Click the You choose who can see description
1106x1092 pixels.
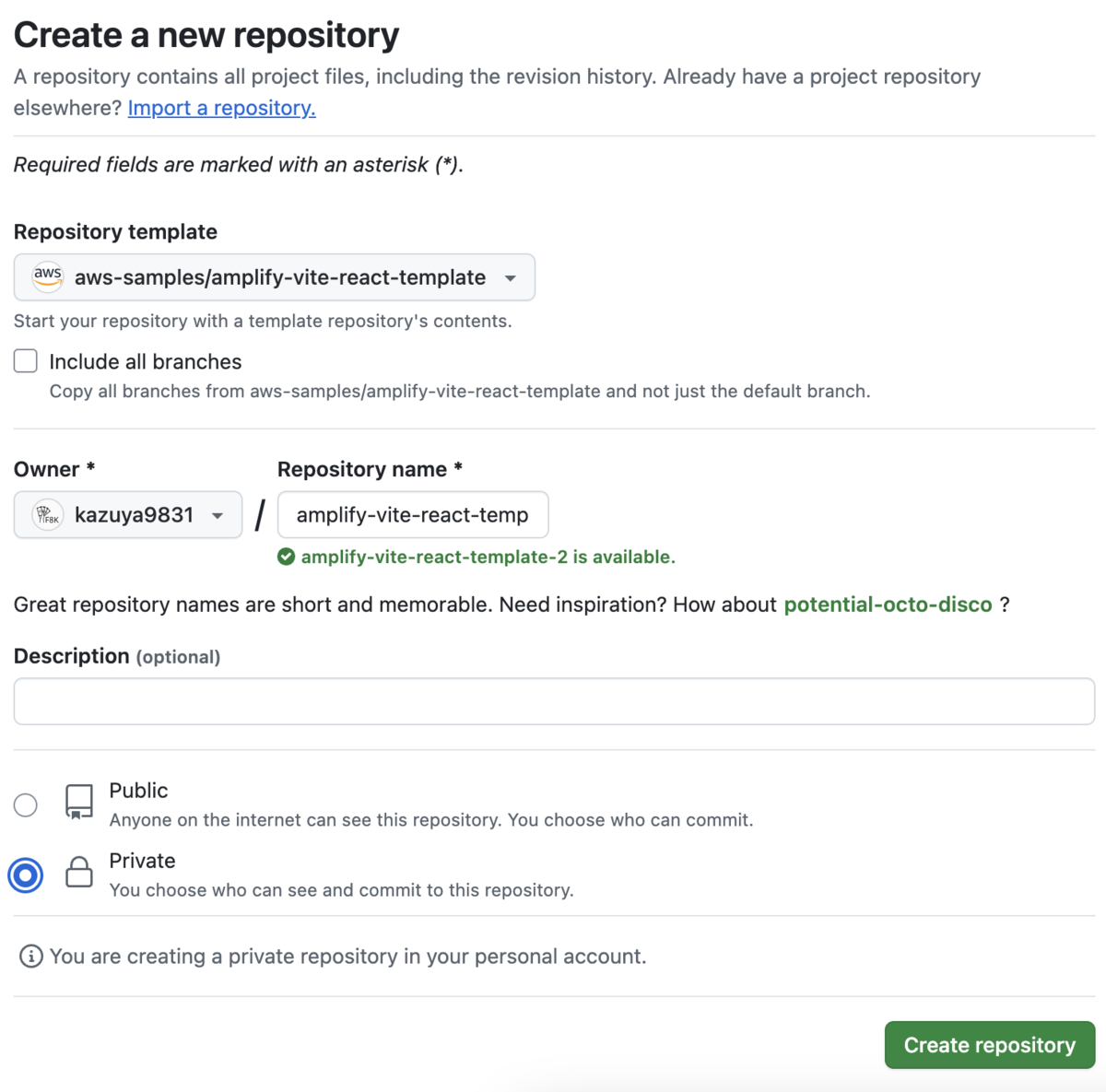click(341, 890)
